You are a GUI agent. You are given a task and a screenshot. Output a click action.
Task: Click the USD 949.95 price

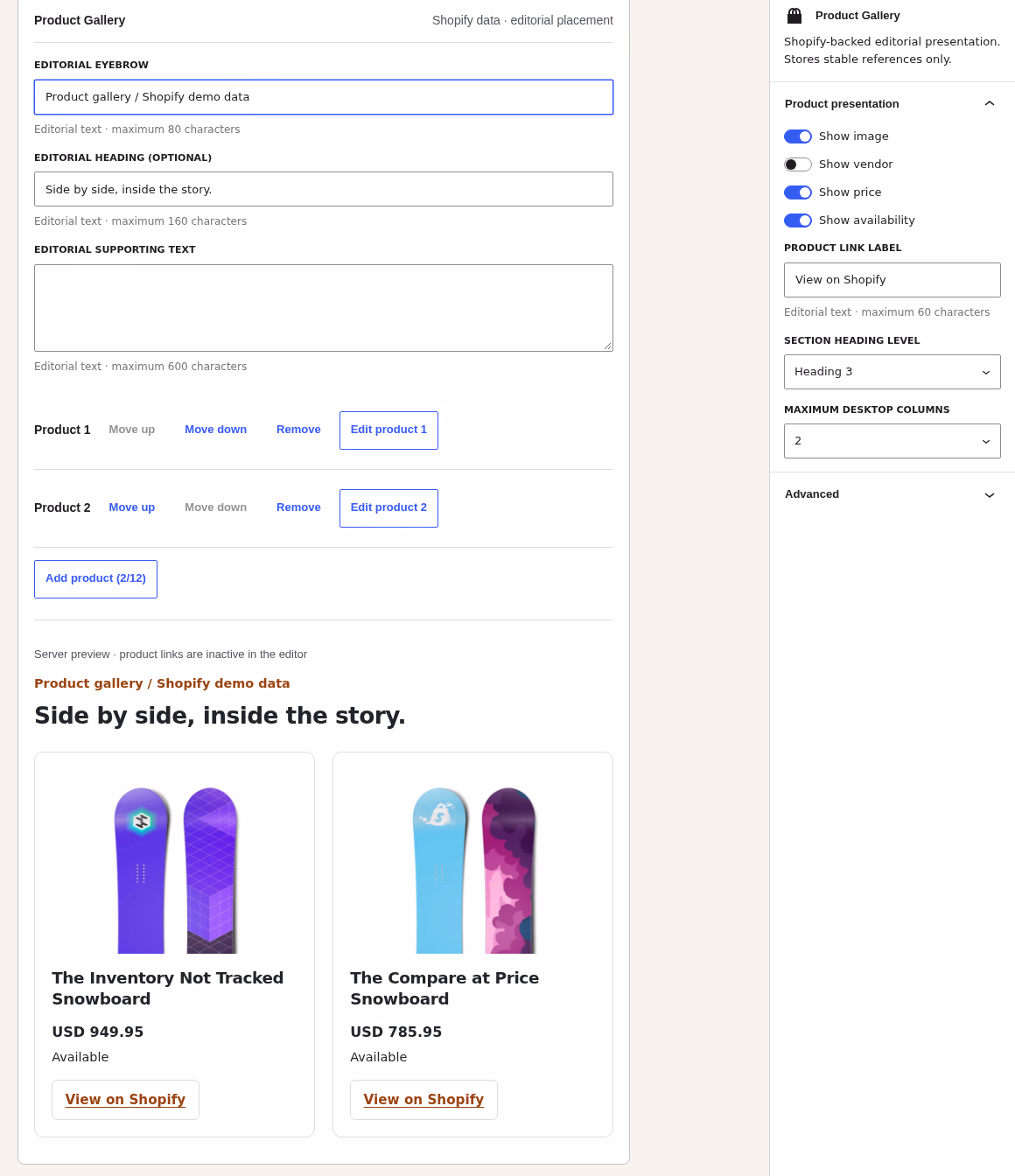[97, 1032]
